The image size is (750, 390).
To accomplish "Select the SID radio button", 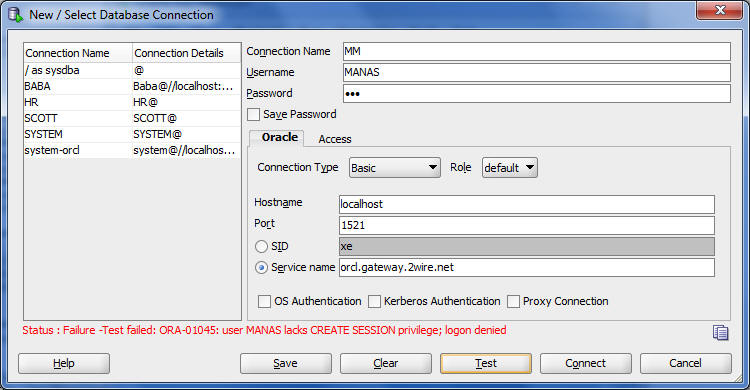I will coord(261,246).
